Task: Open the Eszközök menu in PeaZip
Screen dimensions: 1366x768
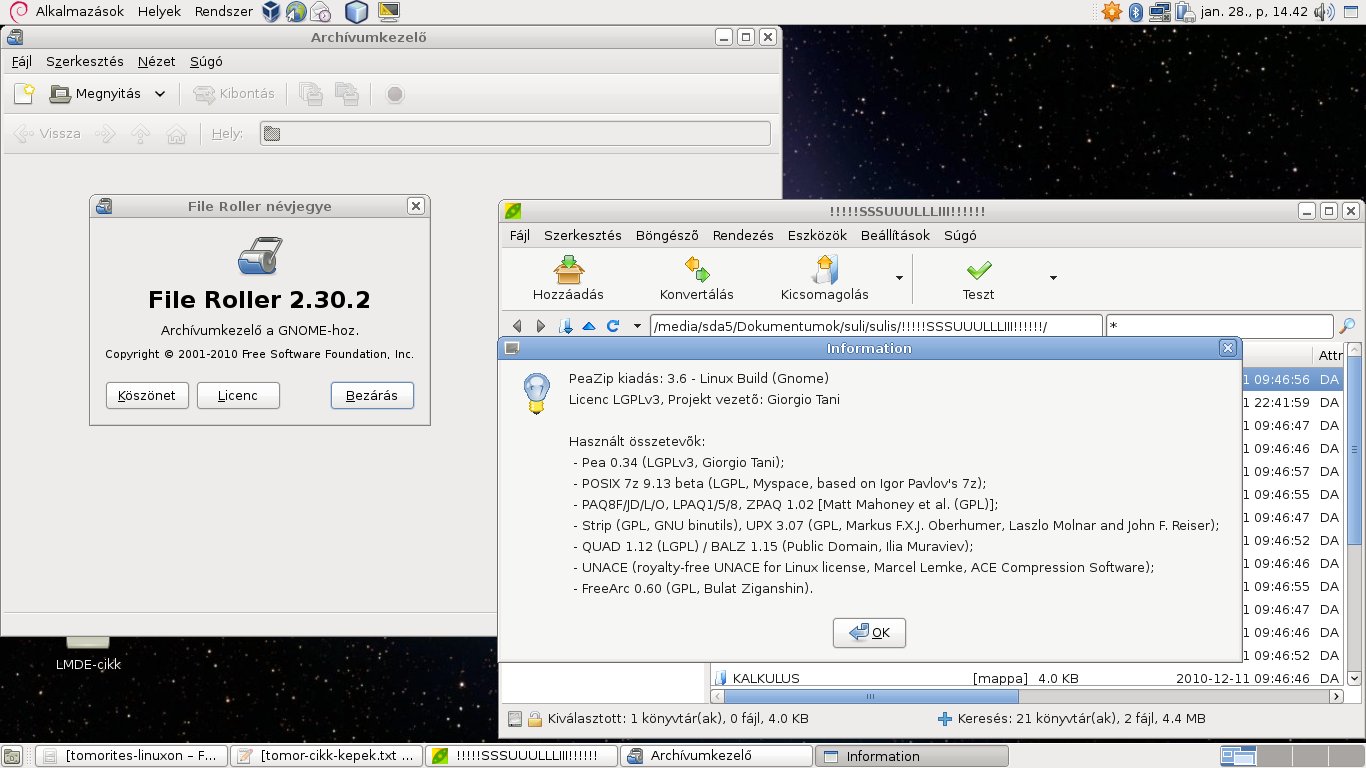Action: coord(816,236)
